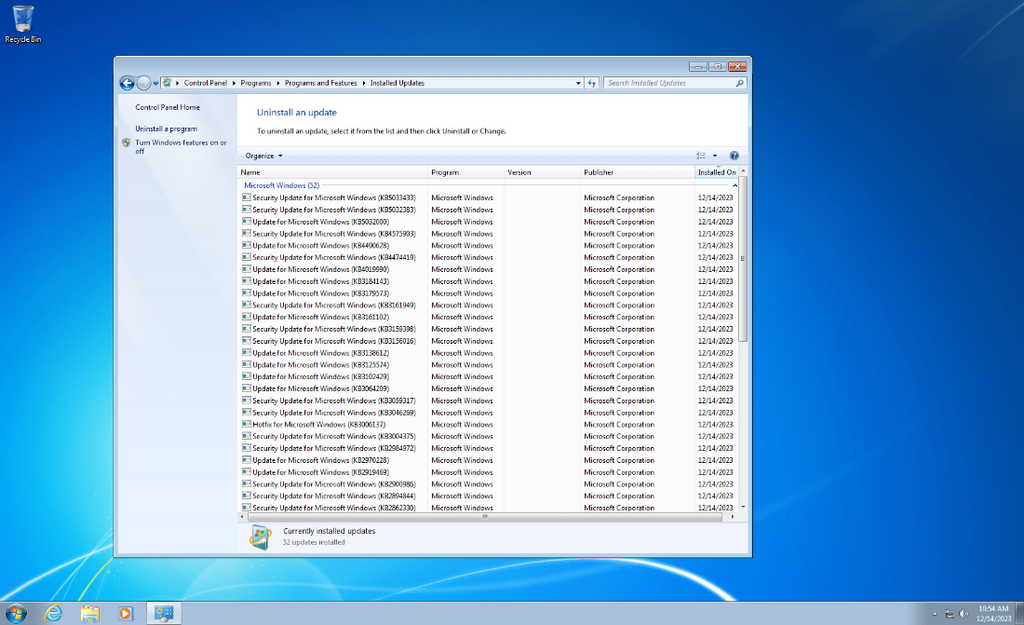Open Recycle Bin on desktop
Image resolution: width=1024 pixels, height=625 pixels.
point(23,25)
